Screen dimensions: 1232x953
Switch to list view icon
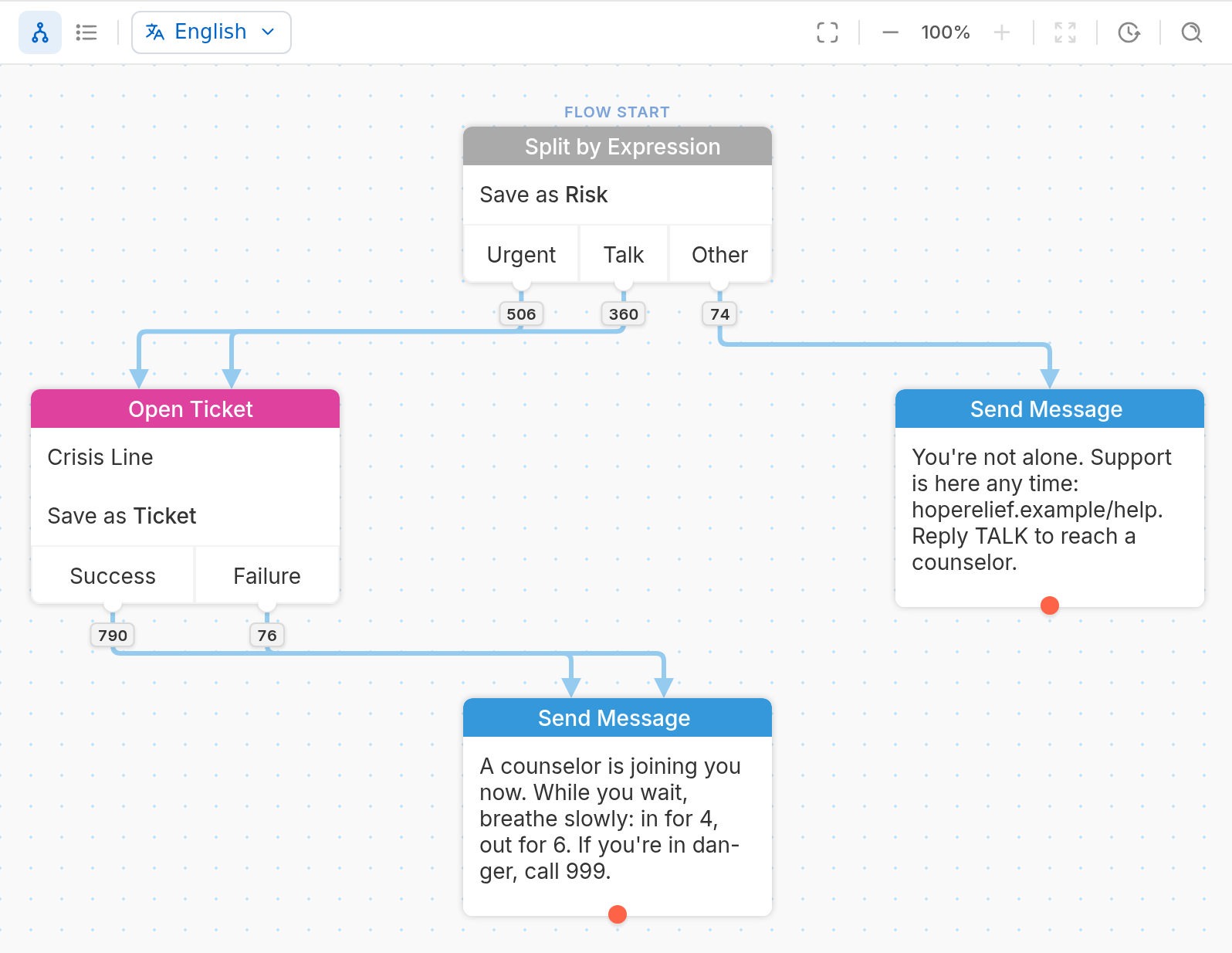pyautogui.click(x=86, y=32)
